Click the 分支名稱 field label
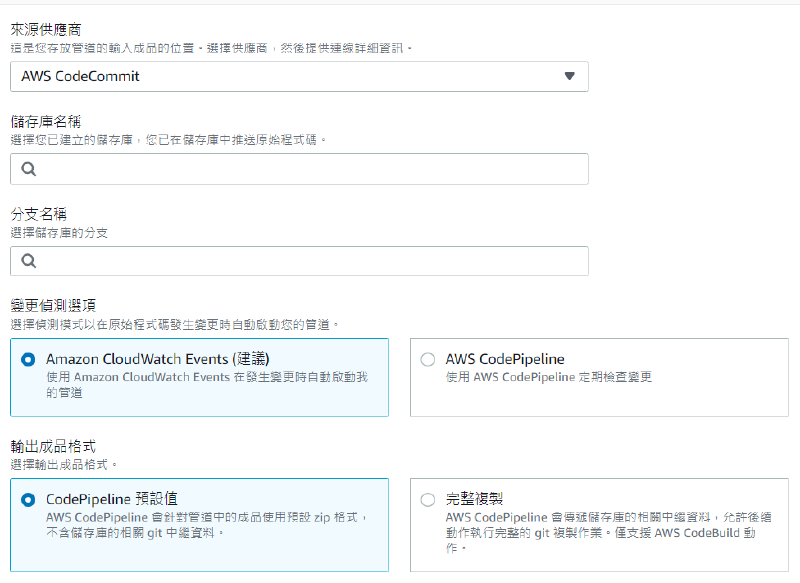Viewport: 800px width, 583px height. tap(38, 212)
